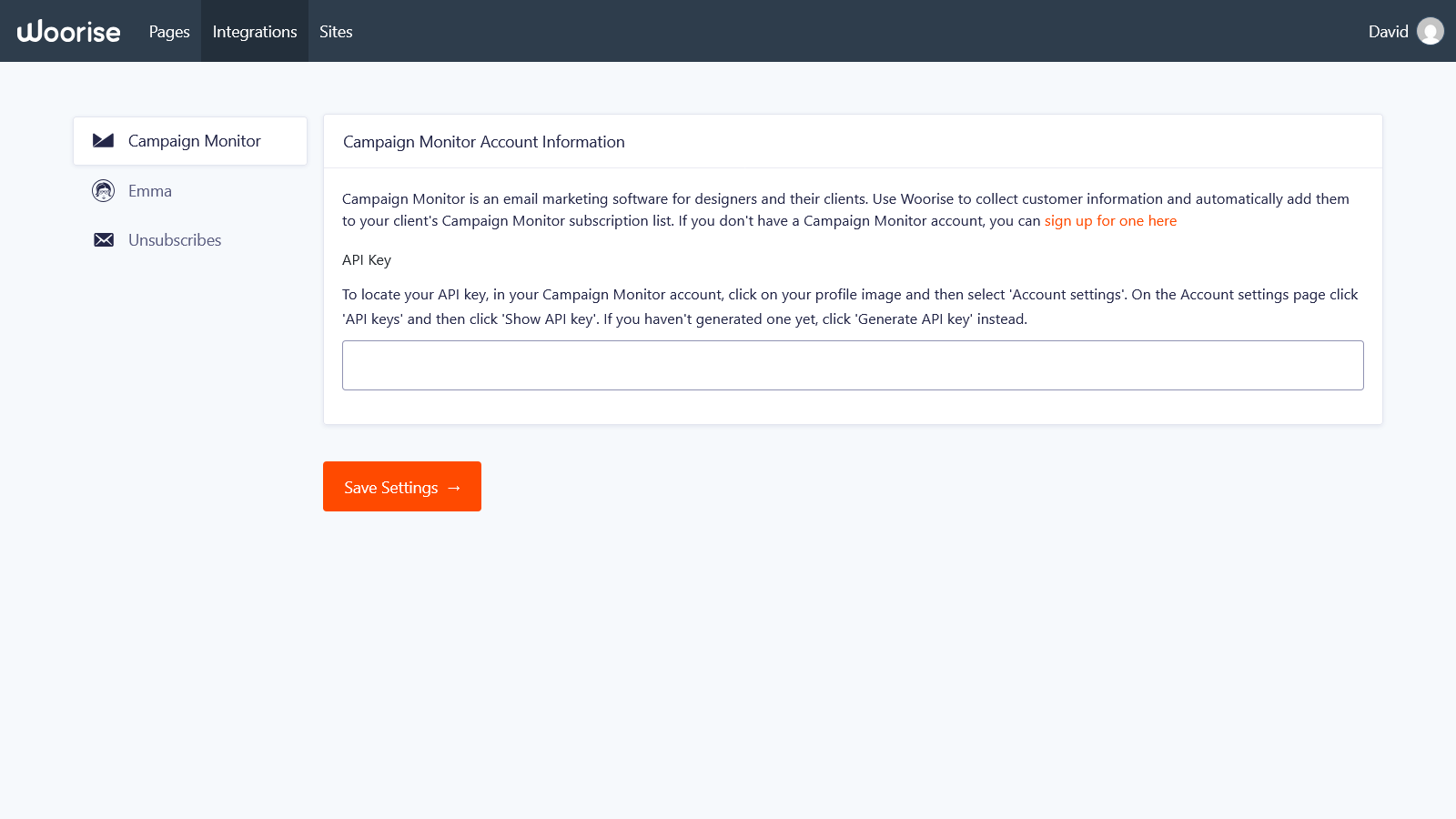1456x819 pixels.
Task: Click the Campaign Monitor envelope icon
Action: click(104, 141)
